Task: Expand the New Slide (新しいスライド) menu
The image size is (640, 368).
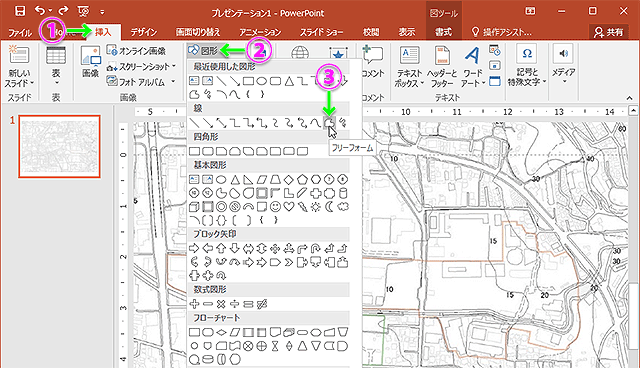Action: point(19,78)
